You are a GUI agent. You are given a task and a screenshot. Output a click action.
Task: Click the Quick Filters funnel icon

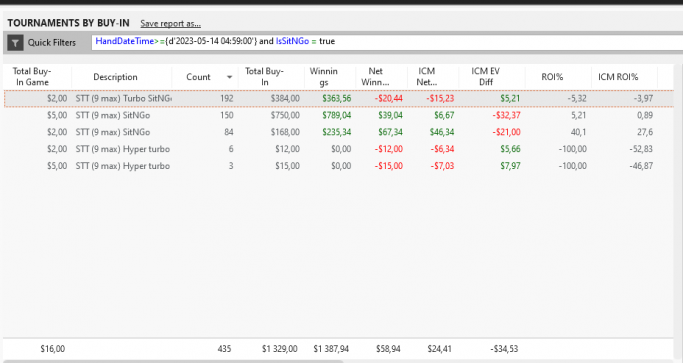click(x=15, y=43)
